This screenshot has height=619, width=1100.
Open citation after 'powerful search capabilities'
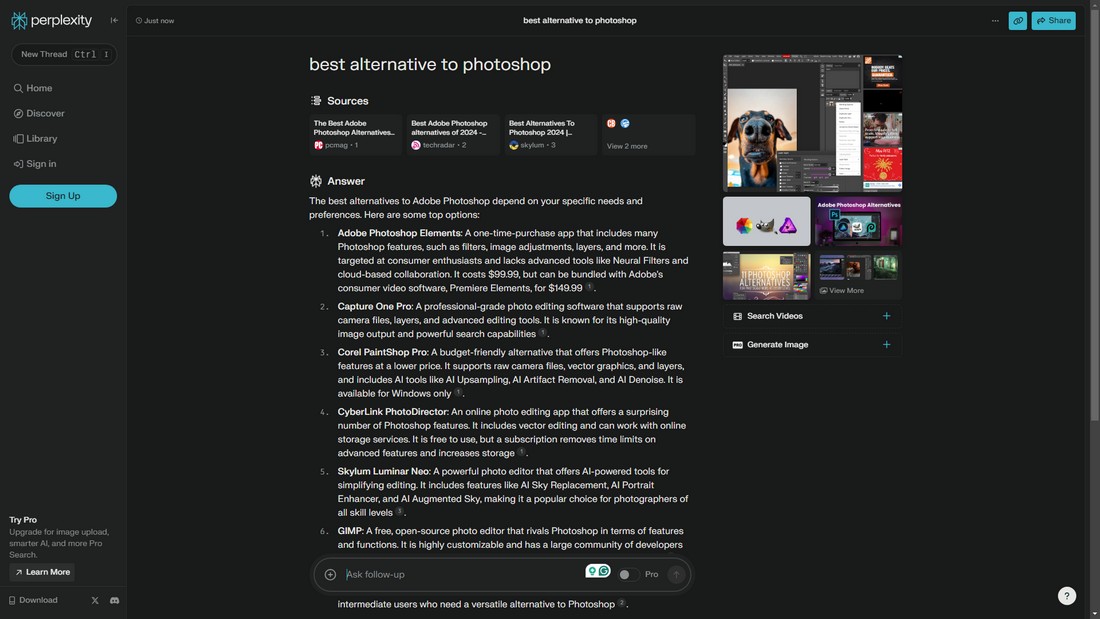[x=542, y=333]
